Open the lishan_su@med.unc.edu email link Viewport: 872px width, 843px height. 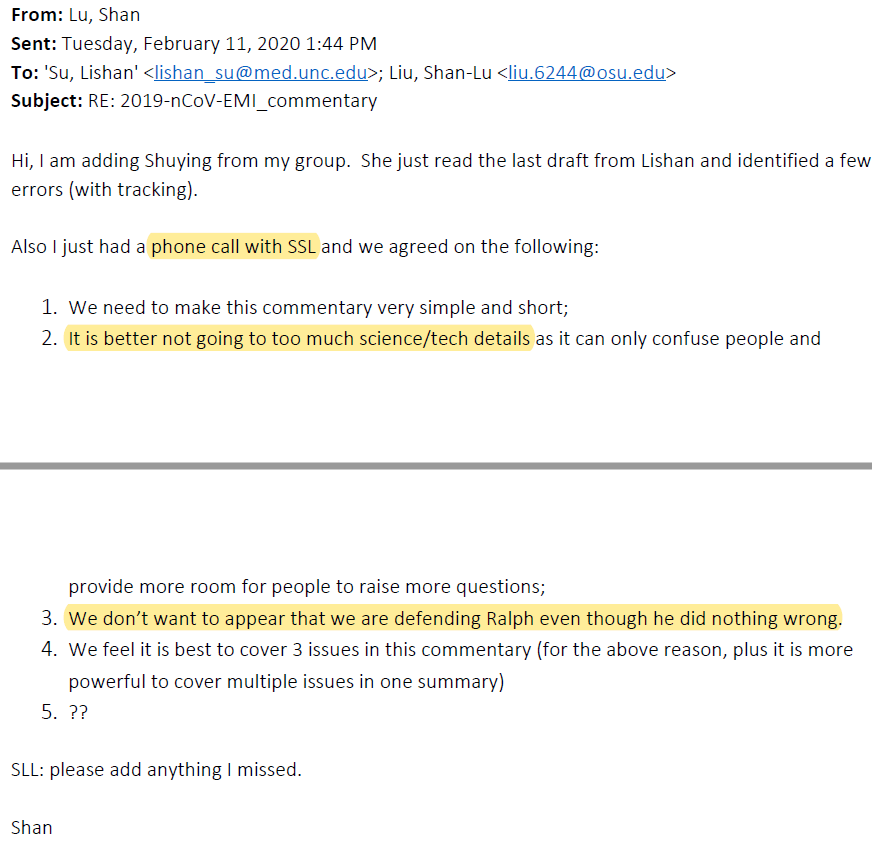point(260,72)
